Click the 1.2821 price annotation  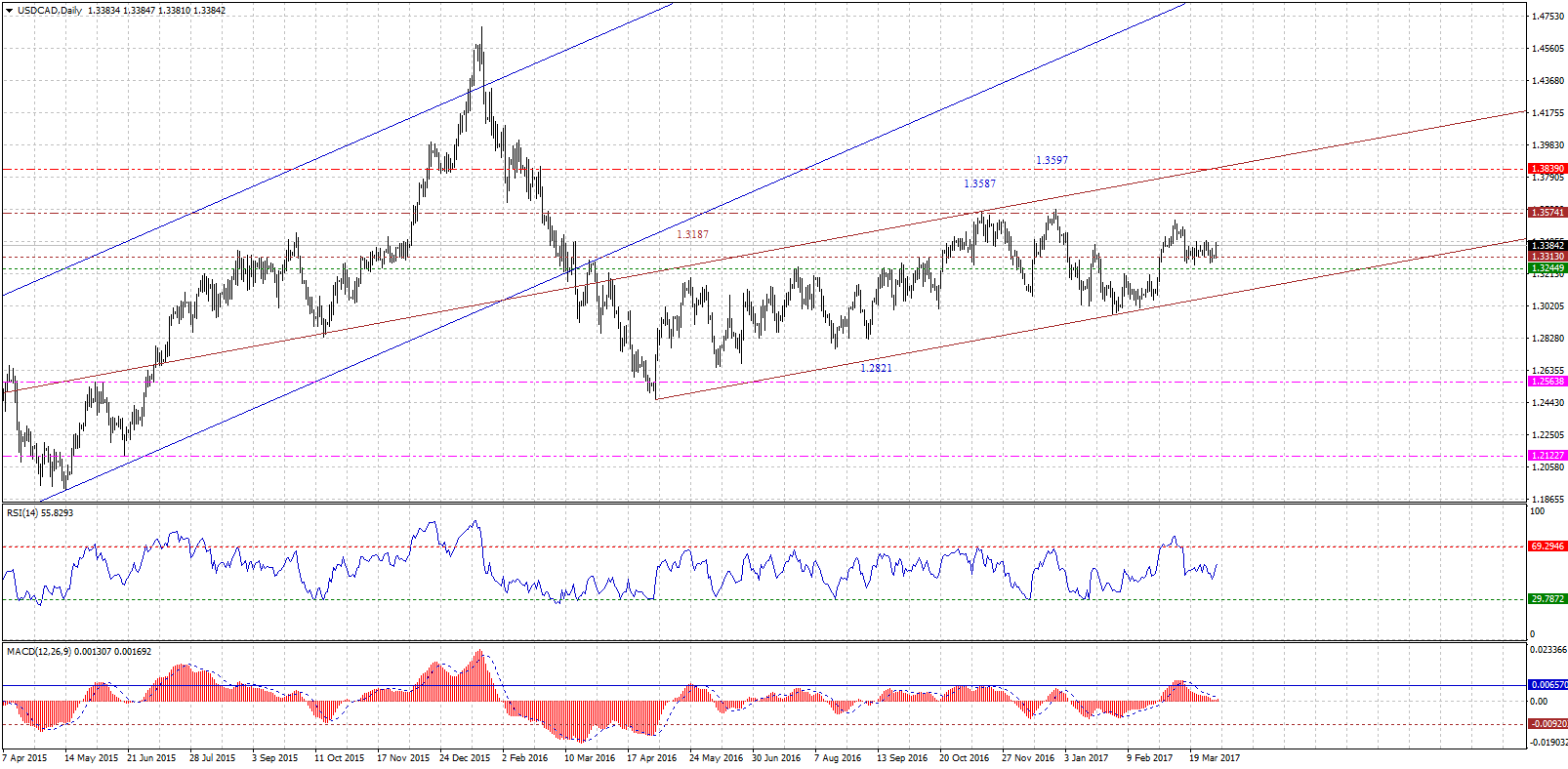pos(876,368)
